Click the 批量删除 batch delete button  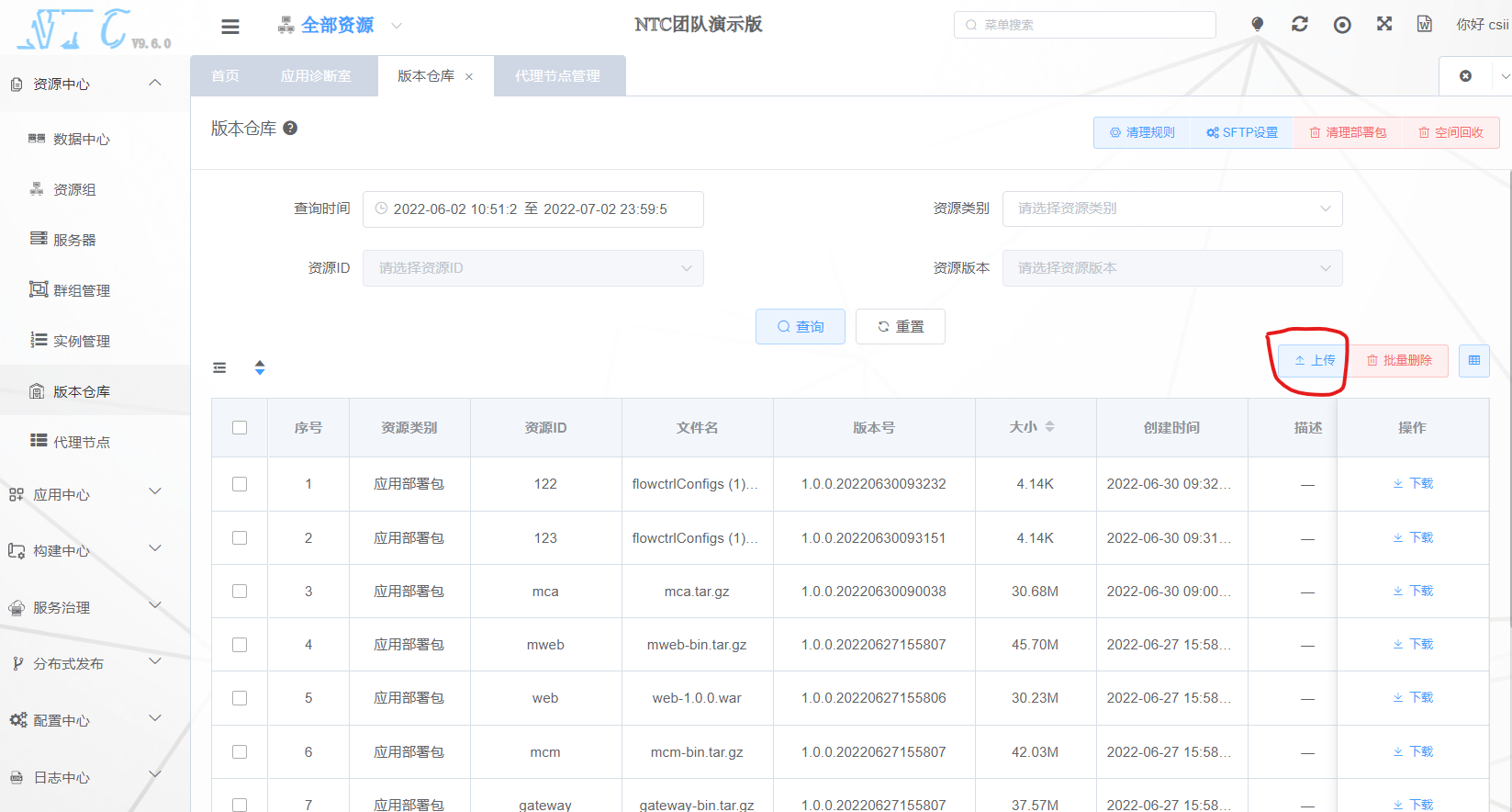click(1399, 361)
